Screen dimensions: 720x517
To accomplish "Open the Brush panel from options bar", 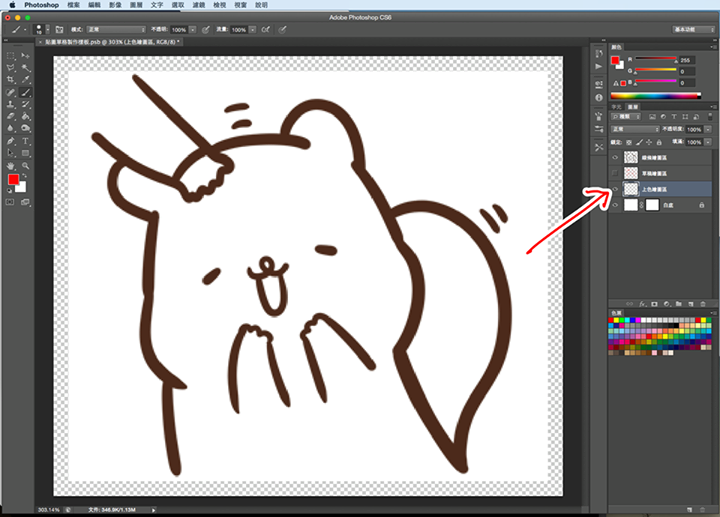I will pyautogui.click(x=59, y=29).
